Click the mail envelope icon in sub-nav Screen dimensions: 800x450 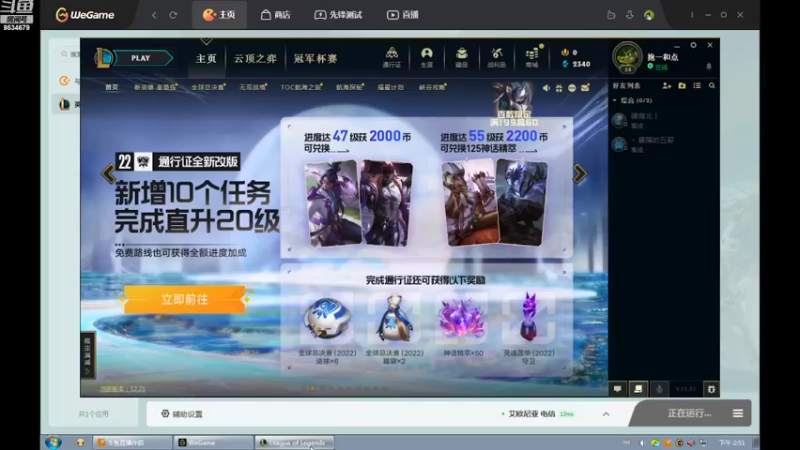[585, 88]
